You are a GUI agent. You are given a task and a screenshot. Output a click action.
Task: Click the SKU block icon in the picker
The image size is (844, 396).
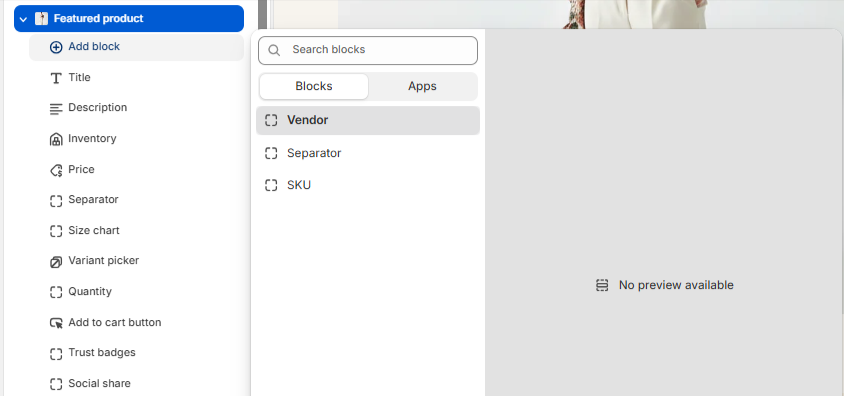271,186
